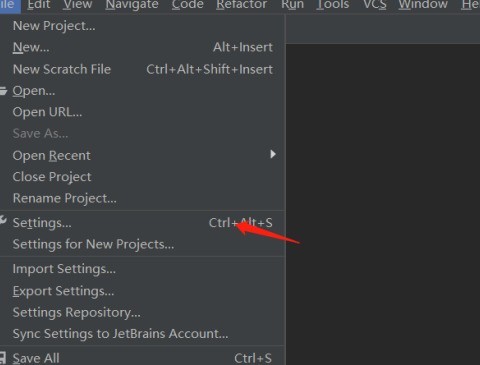The image size is (480, 365).
Task: Choose New Project... from the File menu
Action: [x=143, y=26]
